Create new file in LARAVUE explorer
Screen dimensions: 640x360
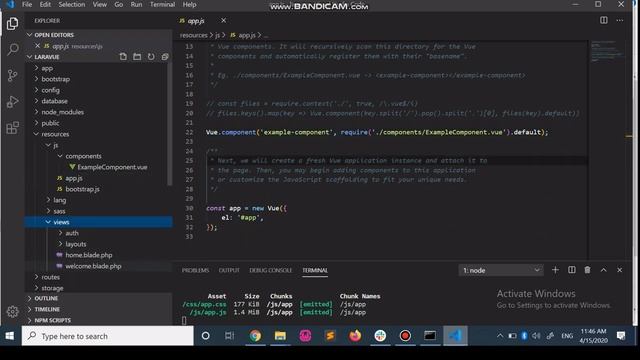pyautogui.click(x=123, y=57)
